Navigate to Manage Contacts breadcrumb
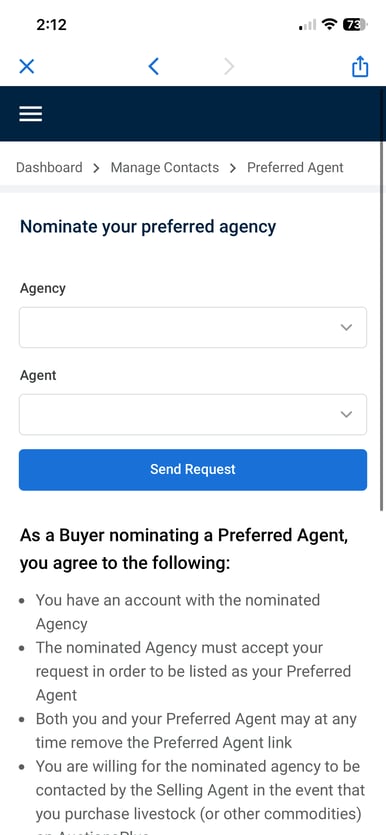386x835 pixels. [165, 167]
